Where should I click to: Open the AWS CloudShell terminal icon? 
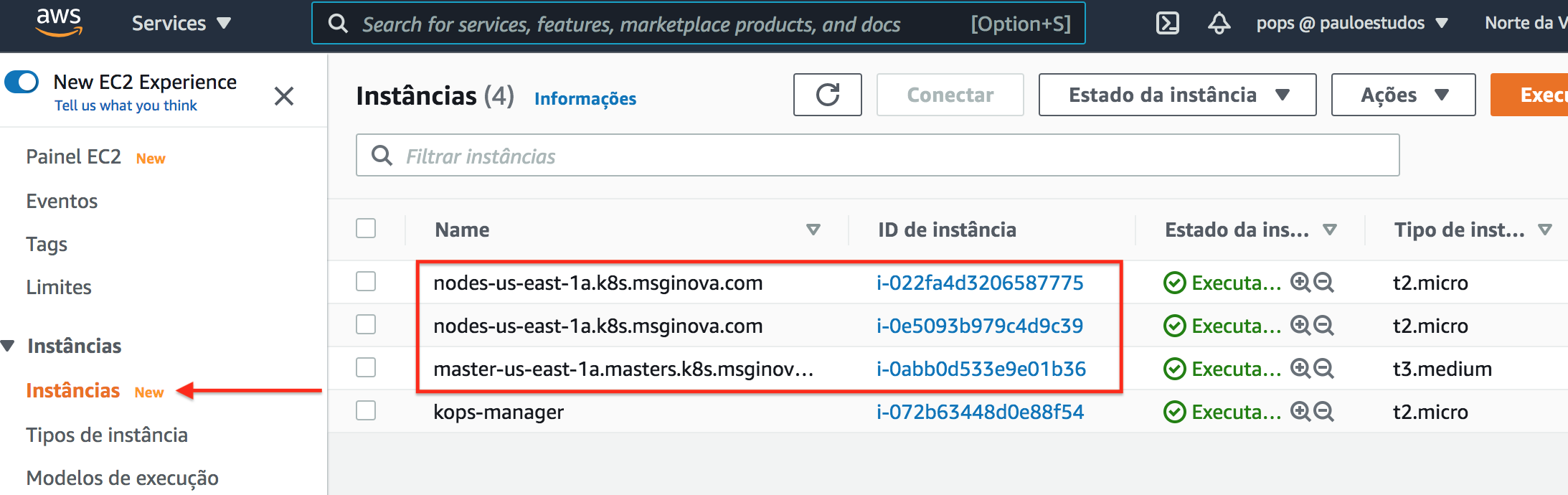(1168, 24)
